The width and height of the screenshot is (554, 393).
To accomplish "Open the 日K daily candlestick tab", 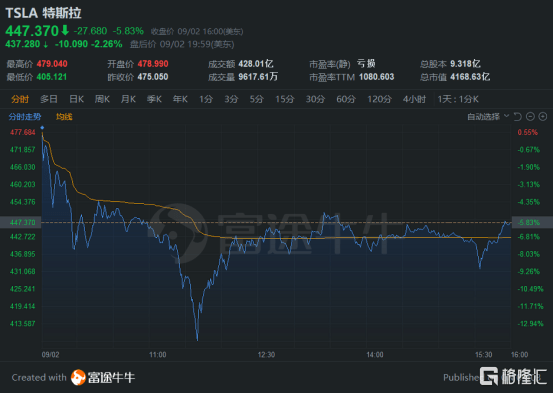I will pos(76,99).
